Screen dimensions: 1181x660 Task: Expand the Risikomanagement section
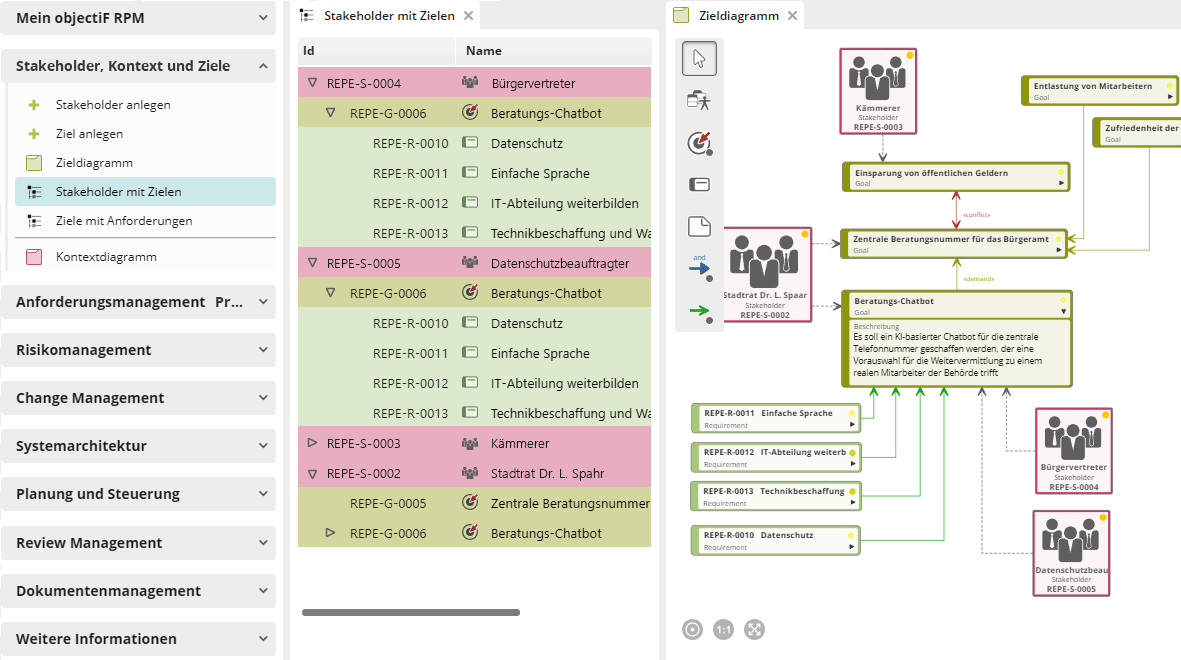pos(263,350)
